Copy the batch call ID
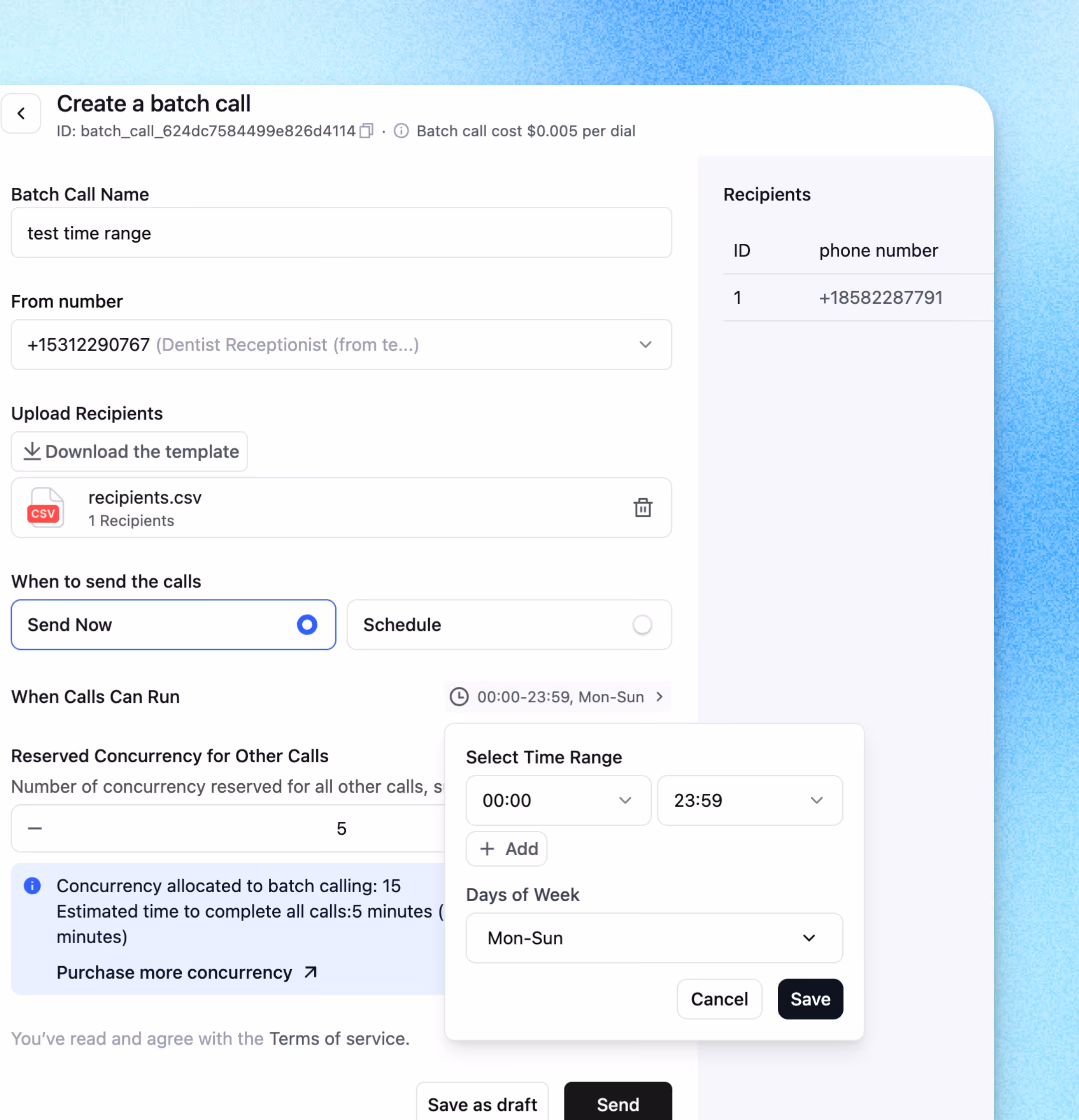 [366, 131]
